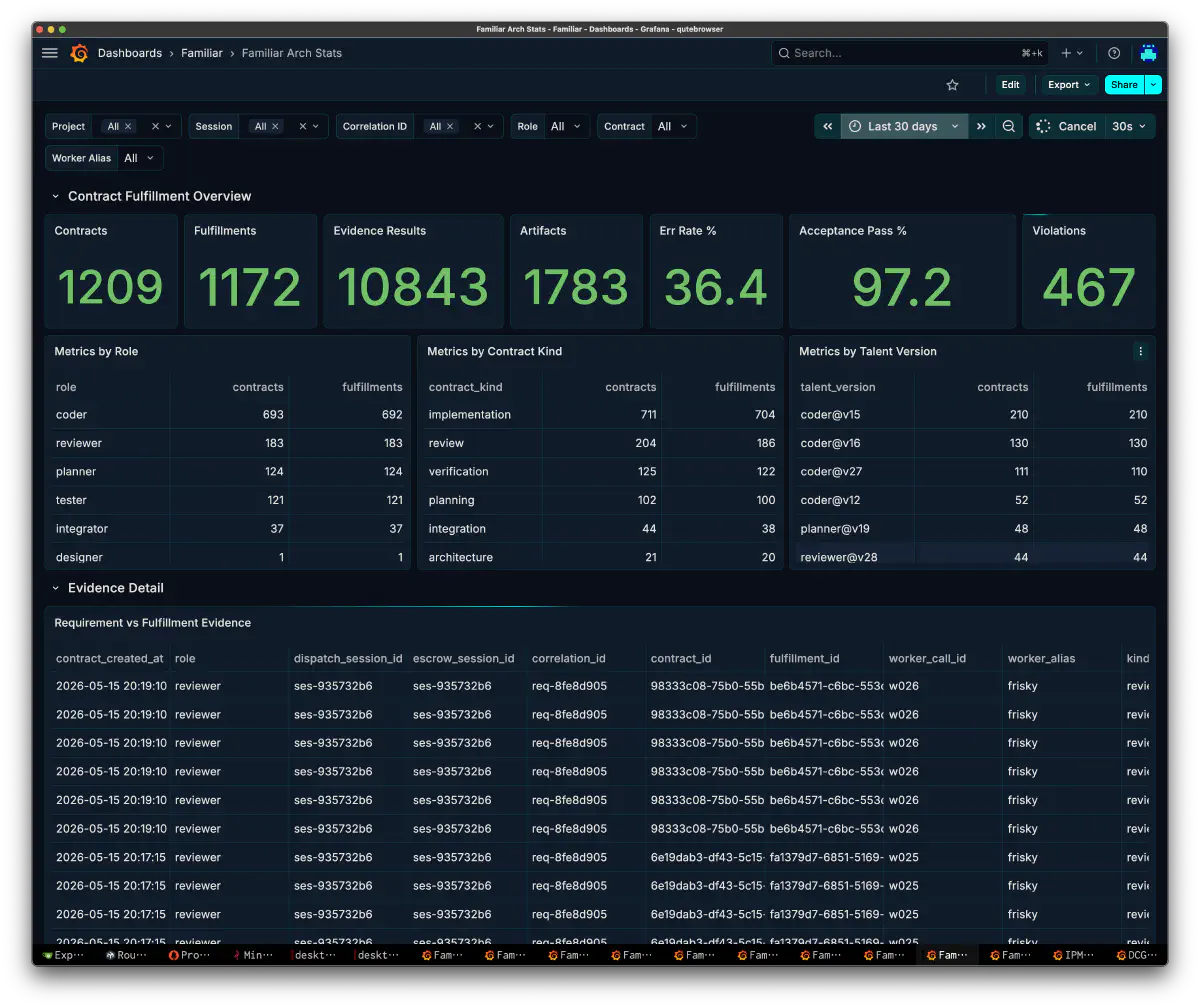Expand the Project variable dropdown
Image resolution: width=1200 pixels, height=1008 pixels.
click(x=169, y=127)
